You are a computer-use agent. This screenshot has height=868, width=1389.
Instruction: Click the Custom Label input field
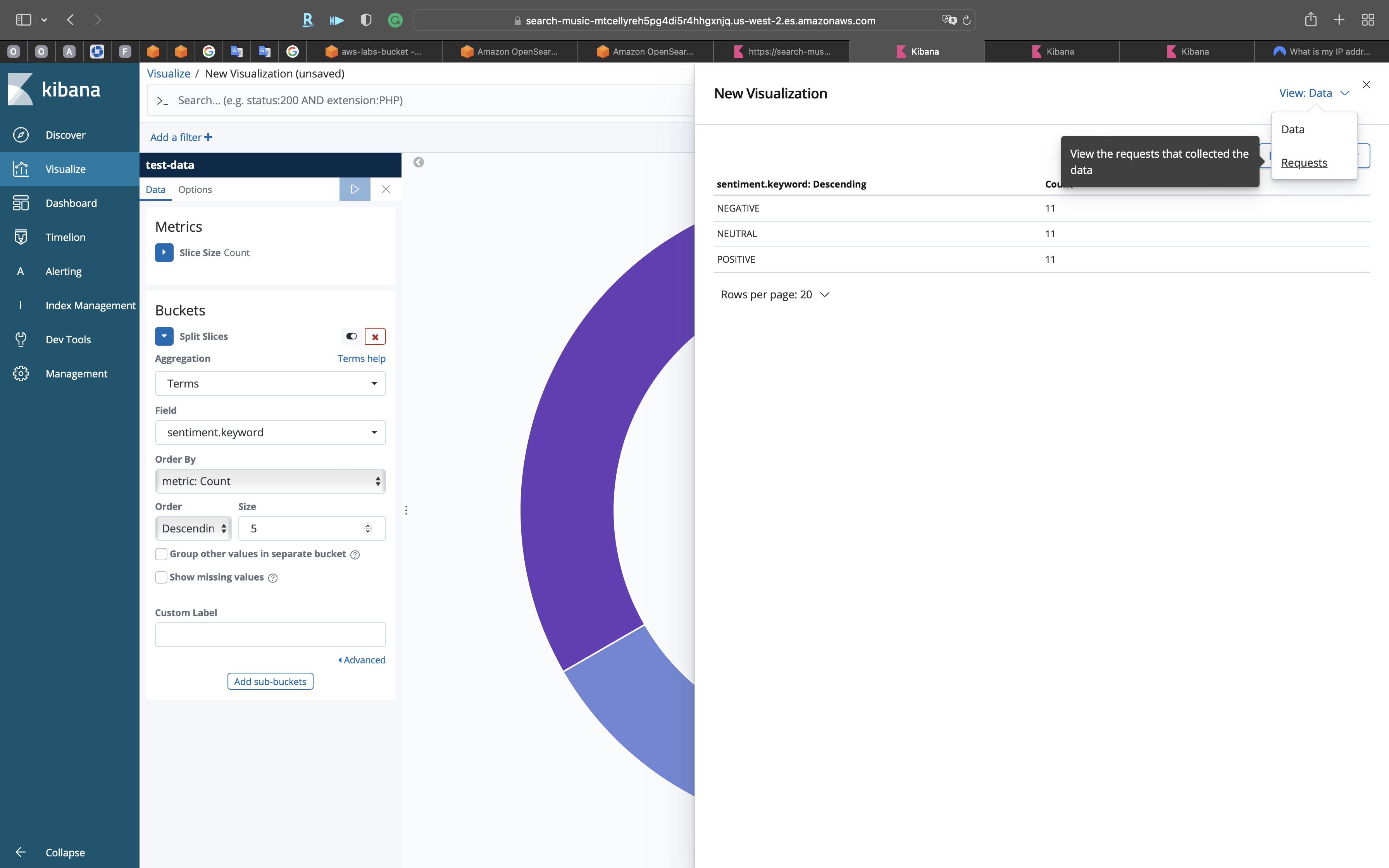(270, 634)
